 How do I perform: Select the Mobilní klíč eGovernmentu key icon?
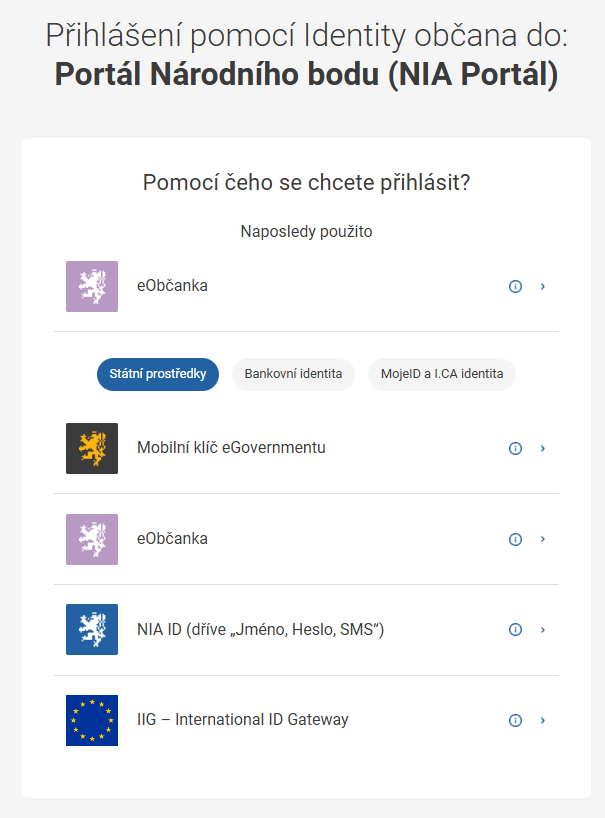coord(91,448)
